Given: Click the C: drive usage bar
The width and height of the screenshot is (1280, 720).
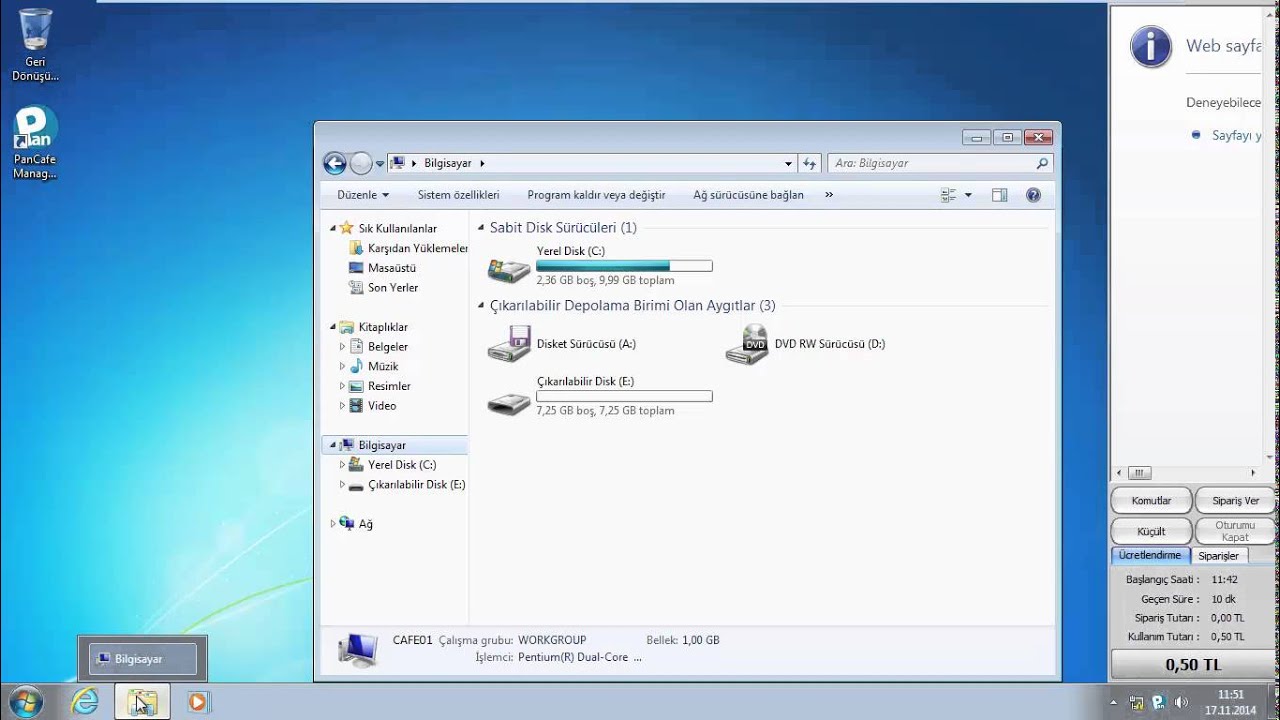Looking at the screenshot, I should coord(624,266).
